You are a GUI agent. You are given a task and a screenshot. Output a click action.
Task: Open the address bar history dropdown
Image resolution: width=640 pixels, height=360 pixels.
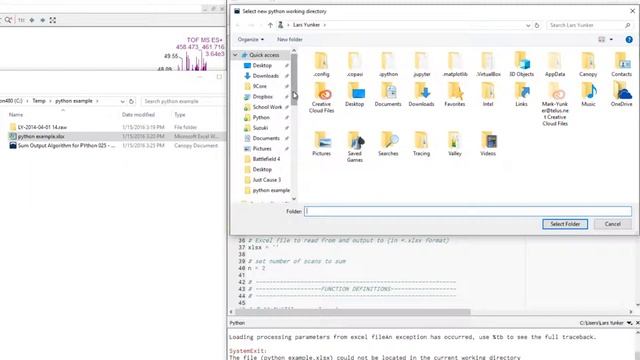(528, 25)
